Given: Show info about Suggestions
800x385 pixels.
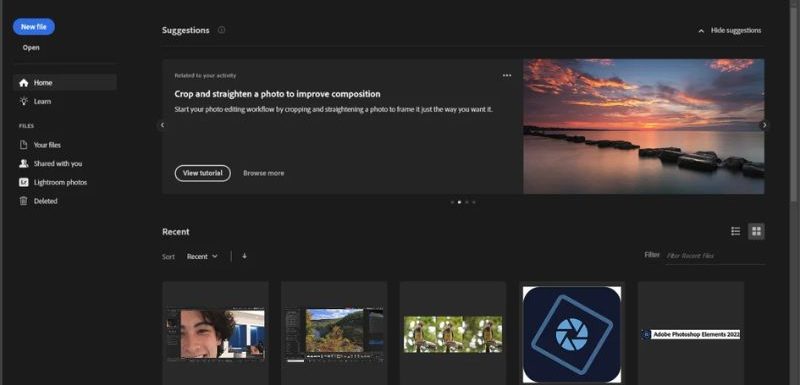Looking at the screenshot, I should 221,30.
